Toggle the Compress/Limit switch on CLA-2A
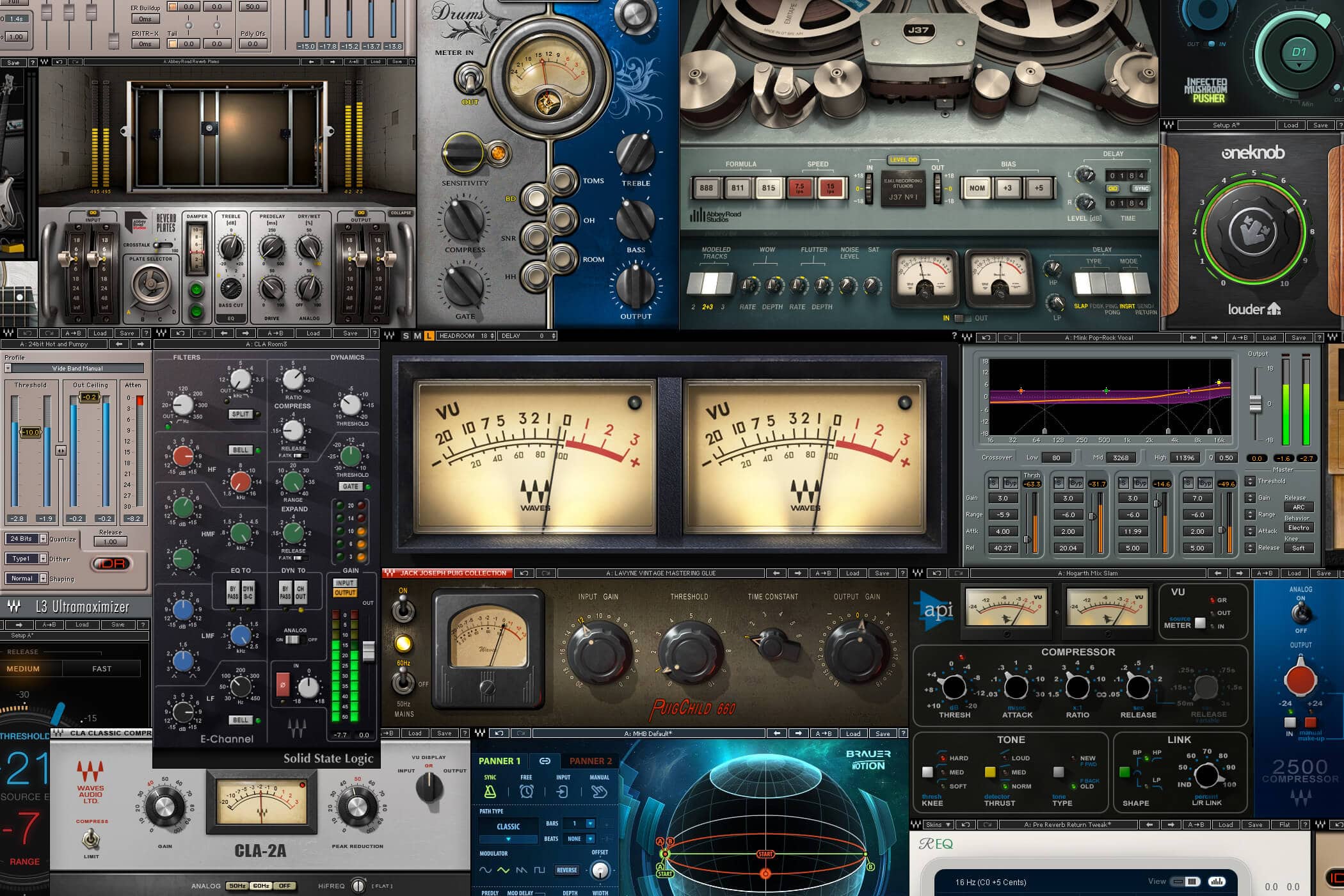 tap(91, 838)
